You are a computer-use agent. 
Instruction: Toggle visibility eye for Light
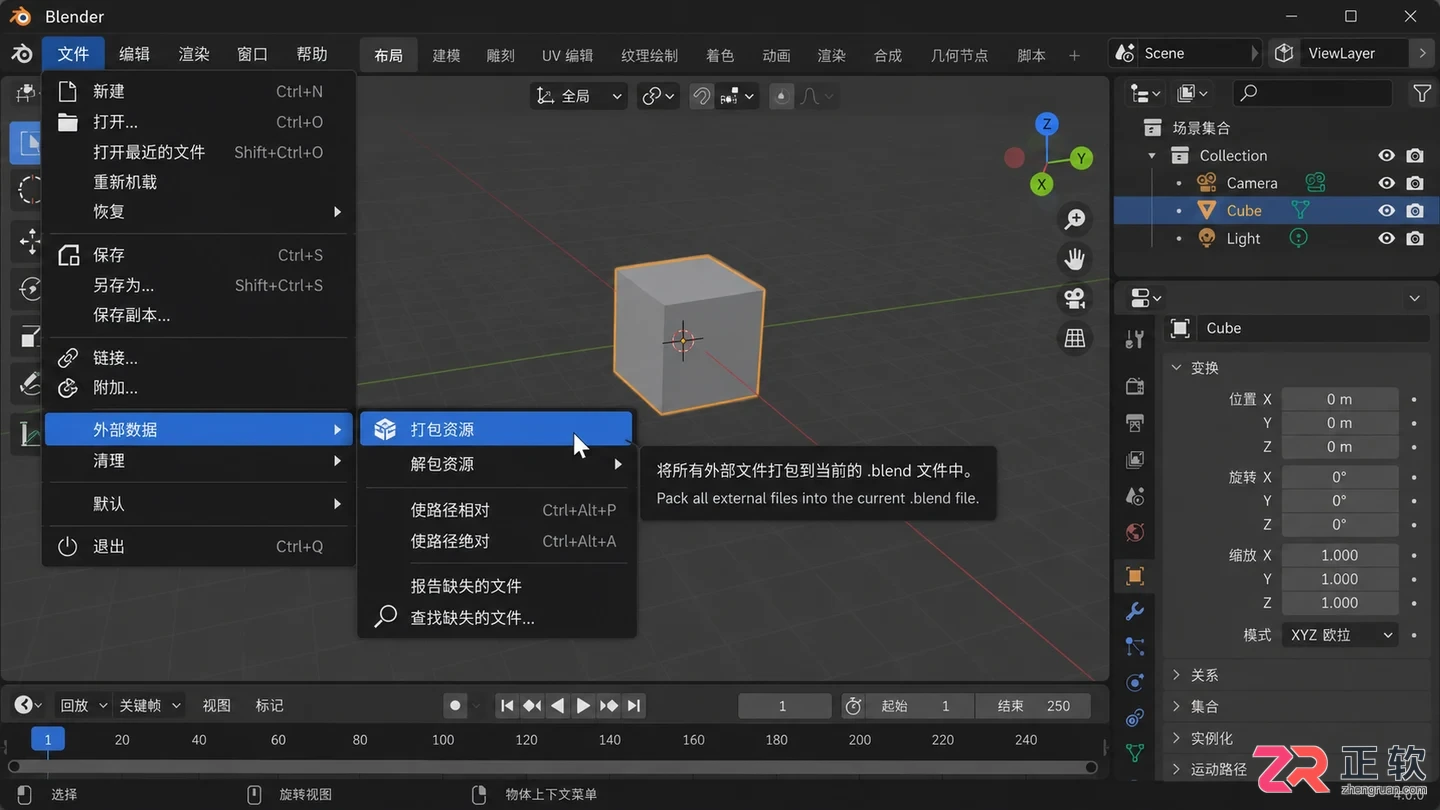pyautogui.click(x=1386, y=238)
